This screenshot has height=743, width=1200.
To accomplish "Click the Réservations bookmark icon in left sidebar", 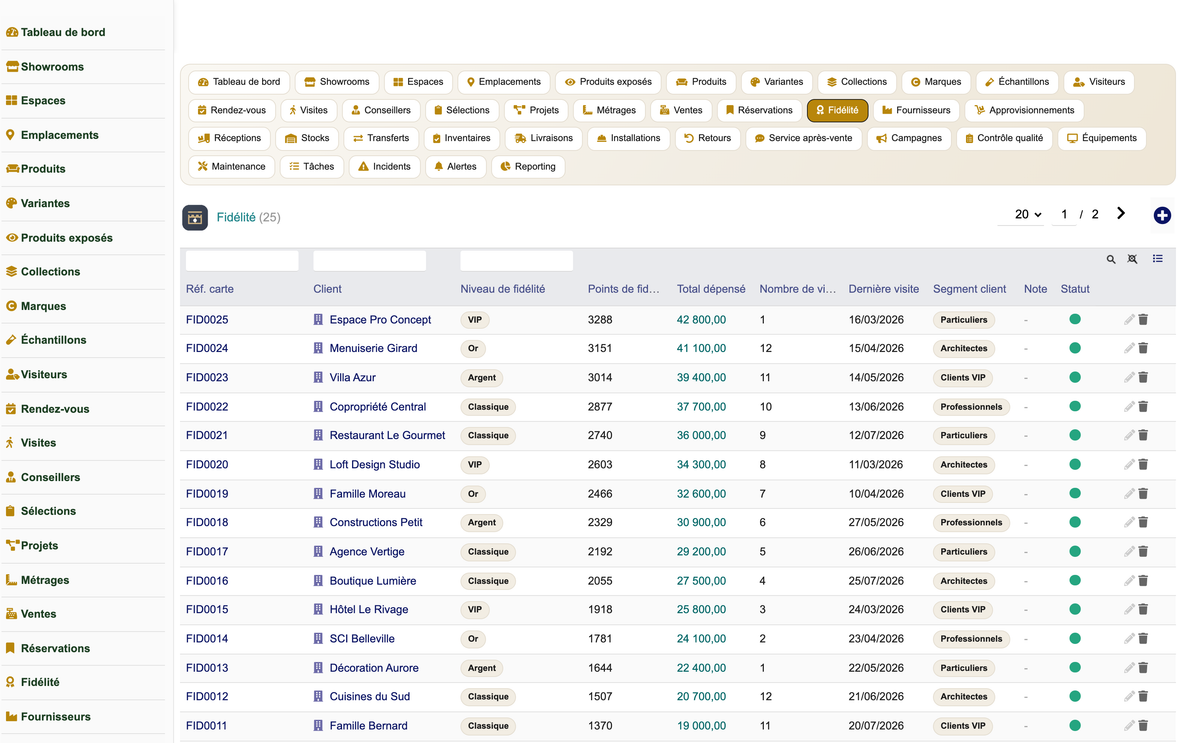I will (11, 648).
